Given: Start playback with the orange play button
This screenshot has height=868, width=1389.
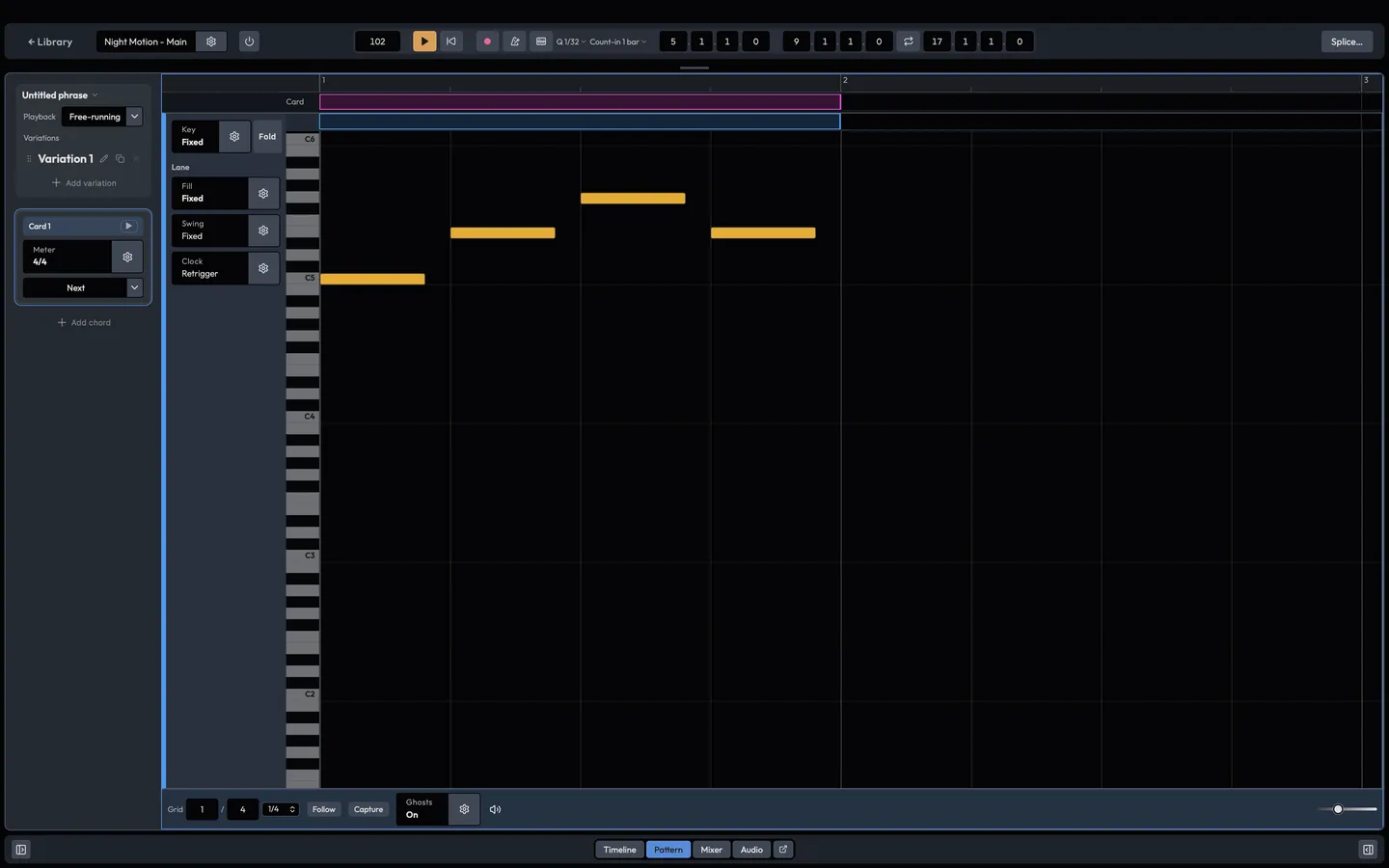Looking at the screenshot, I should (x=424, y=41).
